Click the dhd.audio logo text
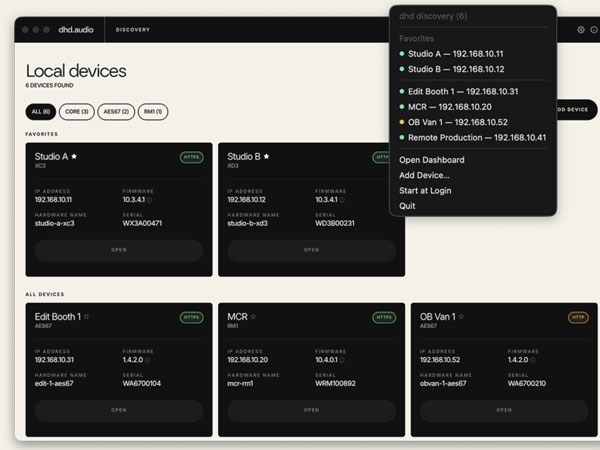The image size is (600, 450). coord(76,29)
